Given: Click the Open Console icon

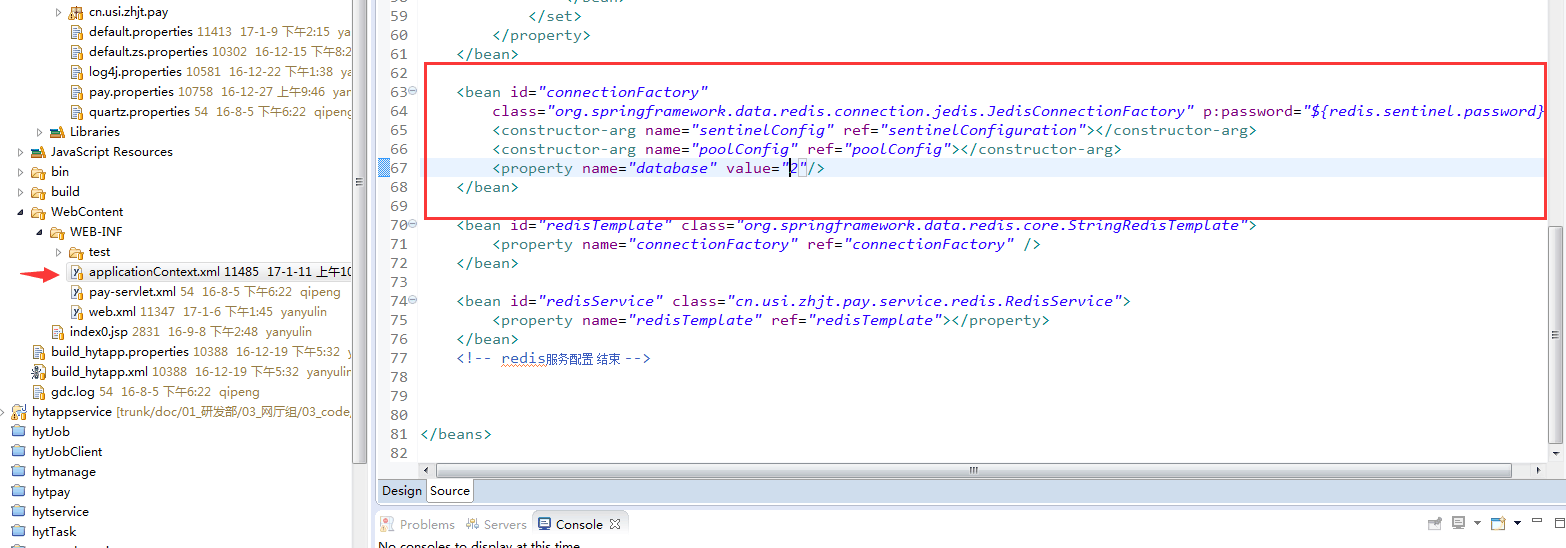Looking at the screenshot, I should pos(1498,523).
